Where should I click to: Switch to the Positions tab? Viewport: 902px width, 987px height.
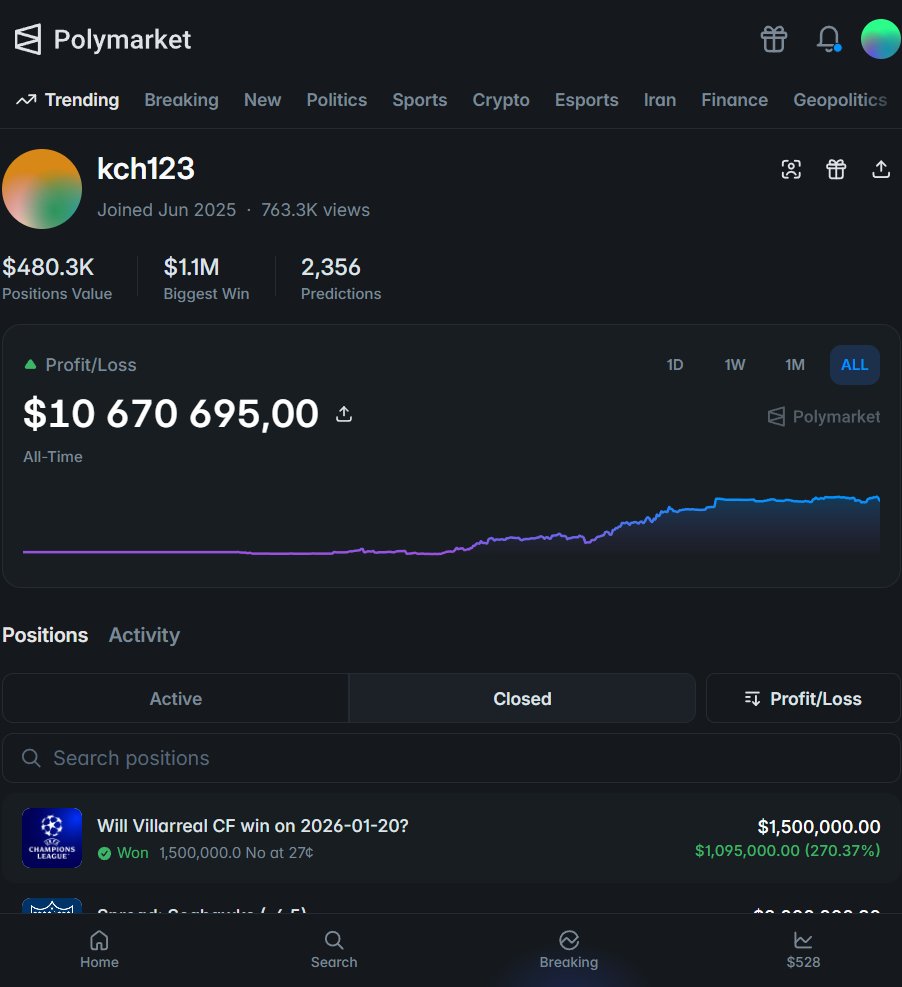[x=45, y=635]
